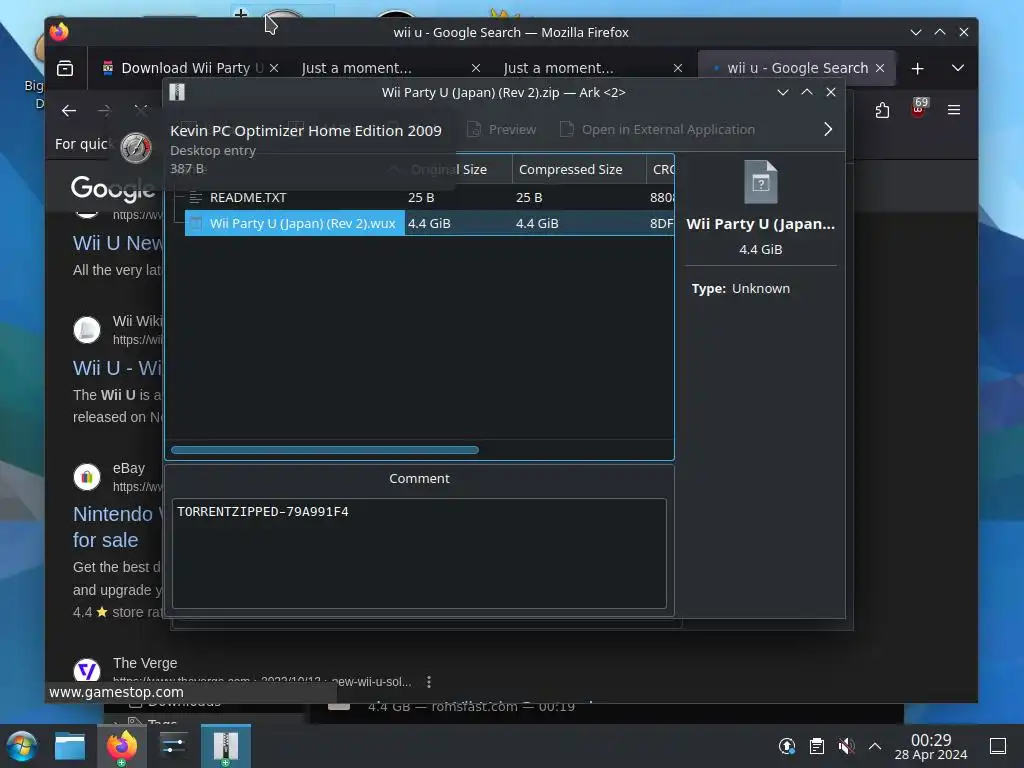
Task: Unmute the volume tray icon
Action: (x=846, y=746)
